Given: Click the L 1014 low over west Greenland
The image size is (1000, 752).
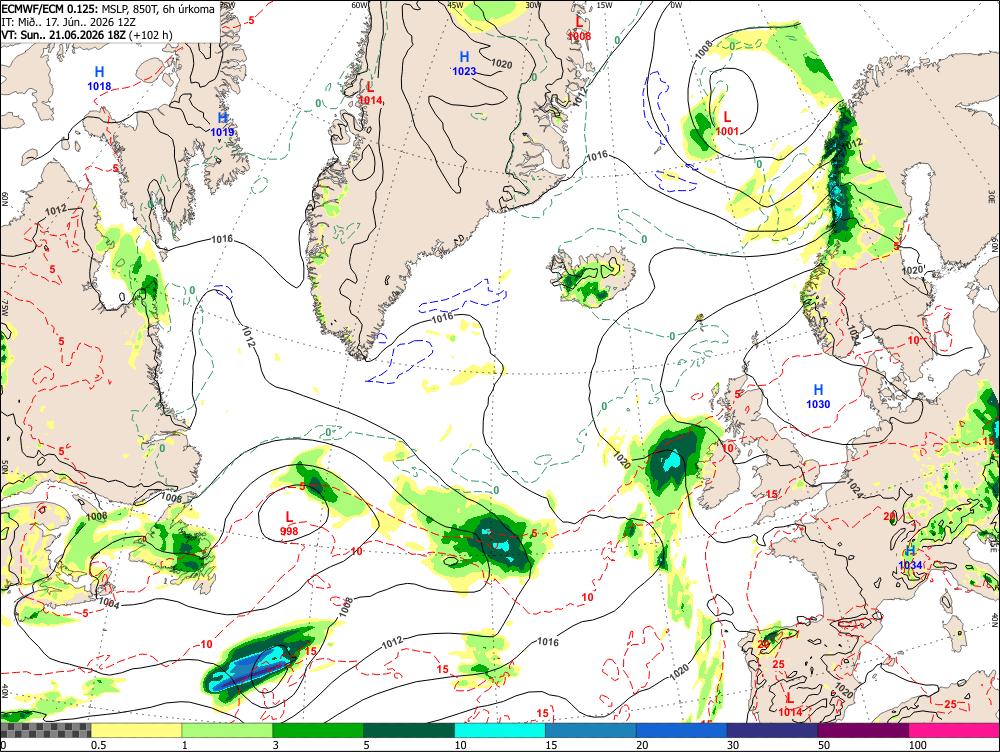Looking at the screenshot, I should pos(371,93).
